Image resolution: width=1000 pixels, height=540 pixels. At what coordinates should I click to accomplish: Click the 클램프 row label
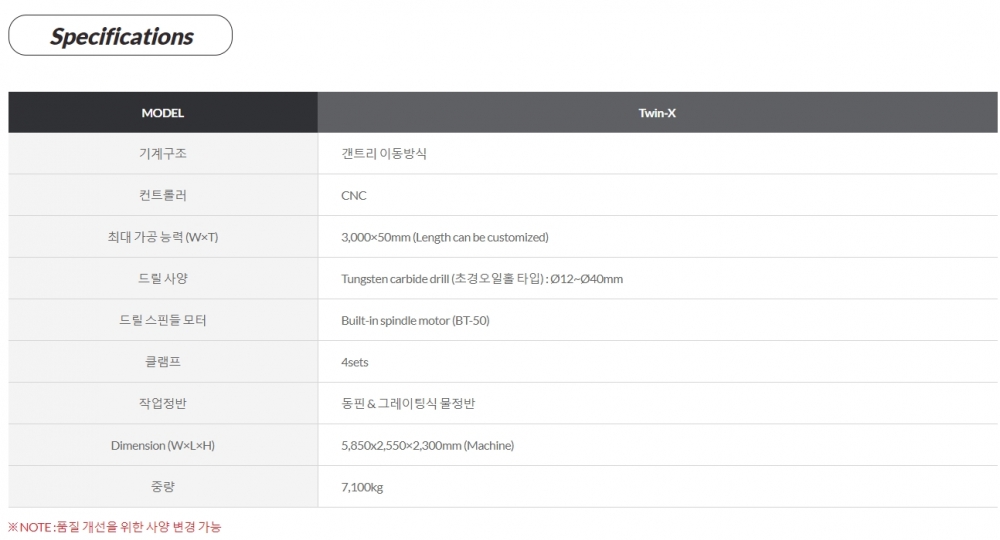point(163,362)
